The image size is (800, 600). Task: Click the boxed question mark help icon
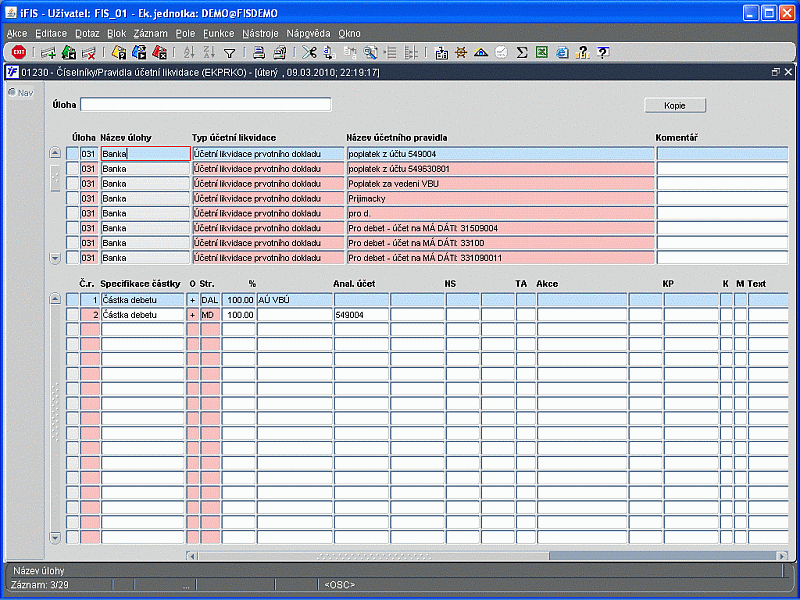click(603, 52)
